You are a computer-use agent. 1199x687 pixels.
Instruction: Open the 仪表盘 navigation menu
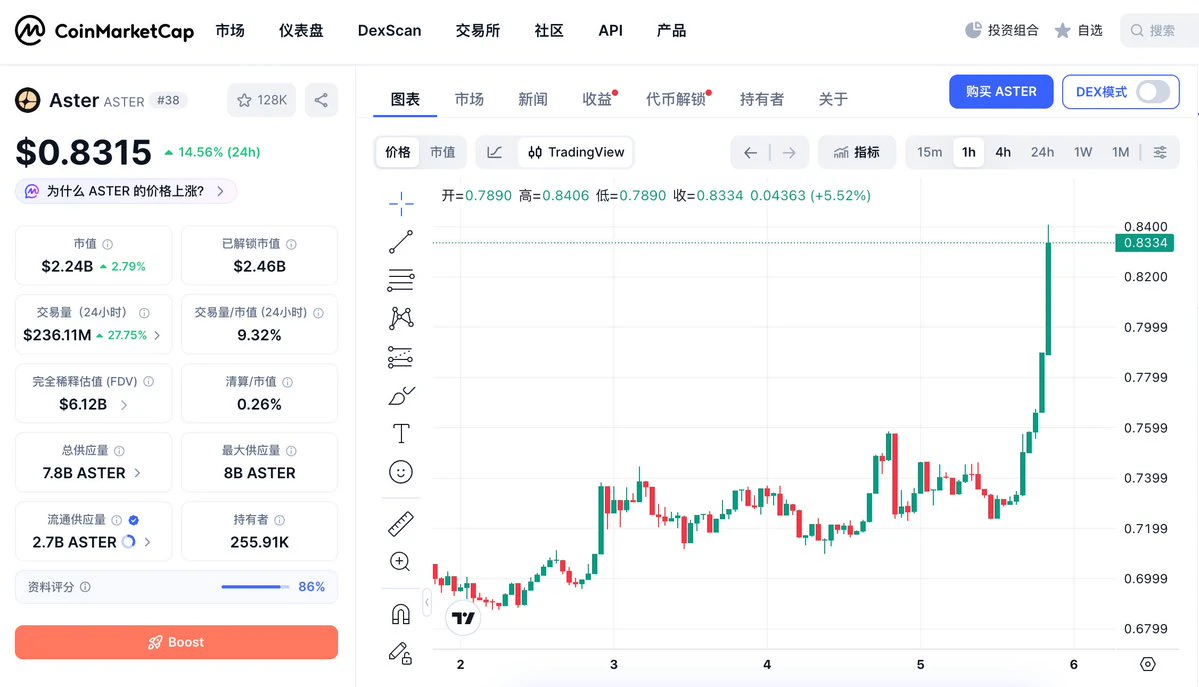pos(301,31)
